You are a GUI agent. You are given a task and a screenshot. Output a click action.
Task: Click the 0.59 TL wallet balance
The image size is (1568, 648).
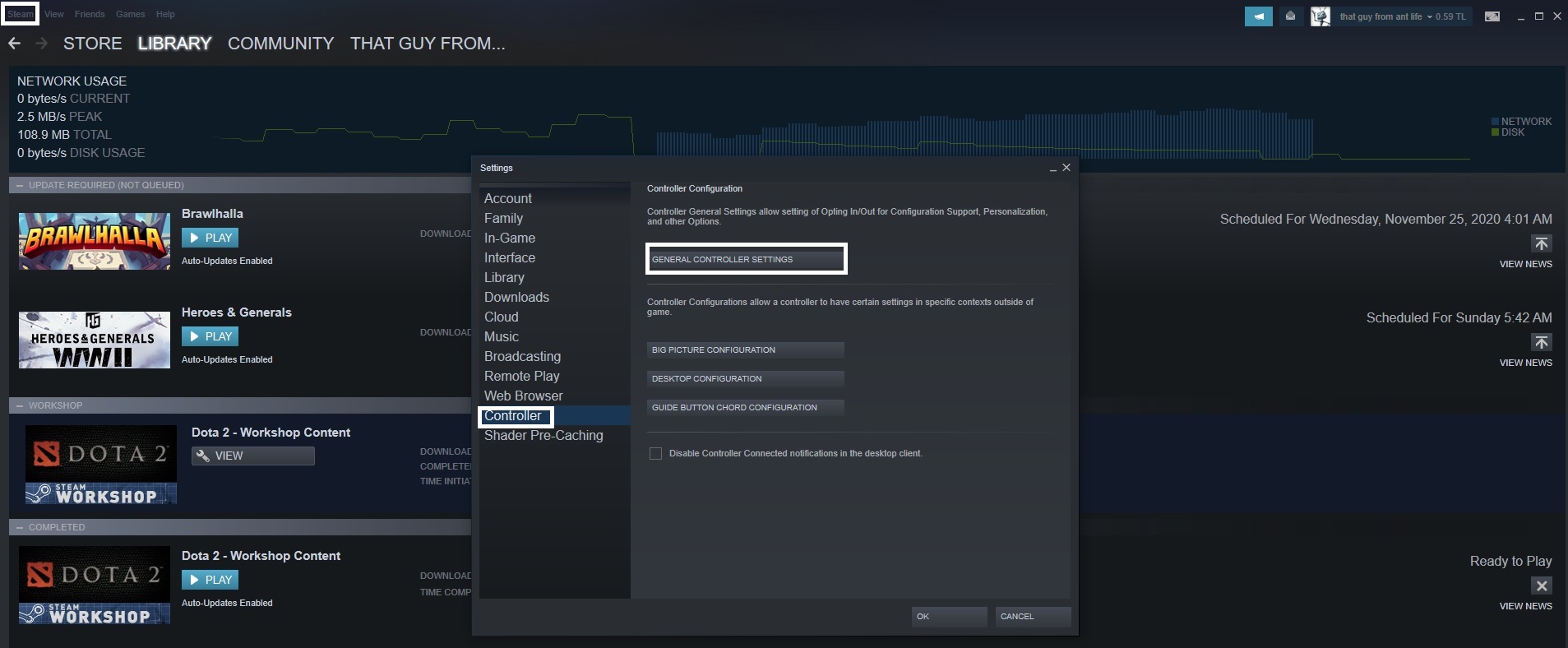(x=1450, y=16)
